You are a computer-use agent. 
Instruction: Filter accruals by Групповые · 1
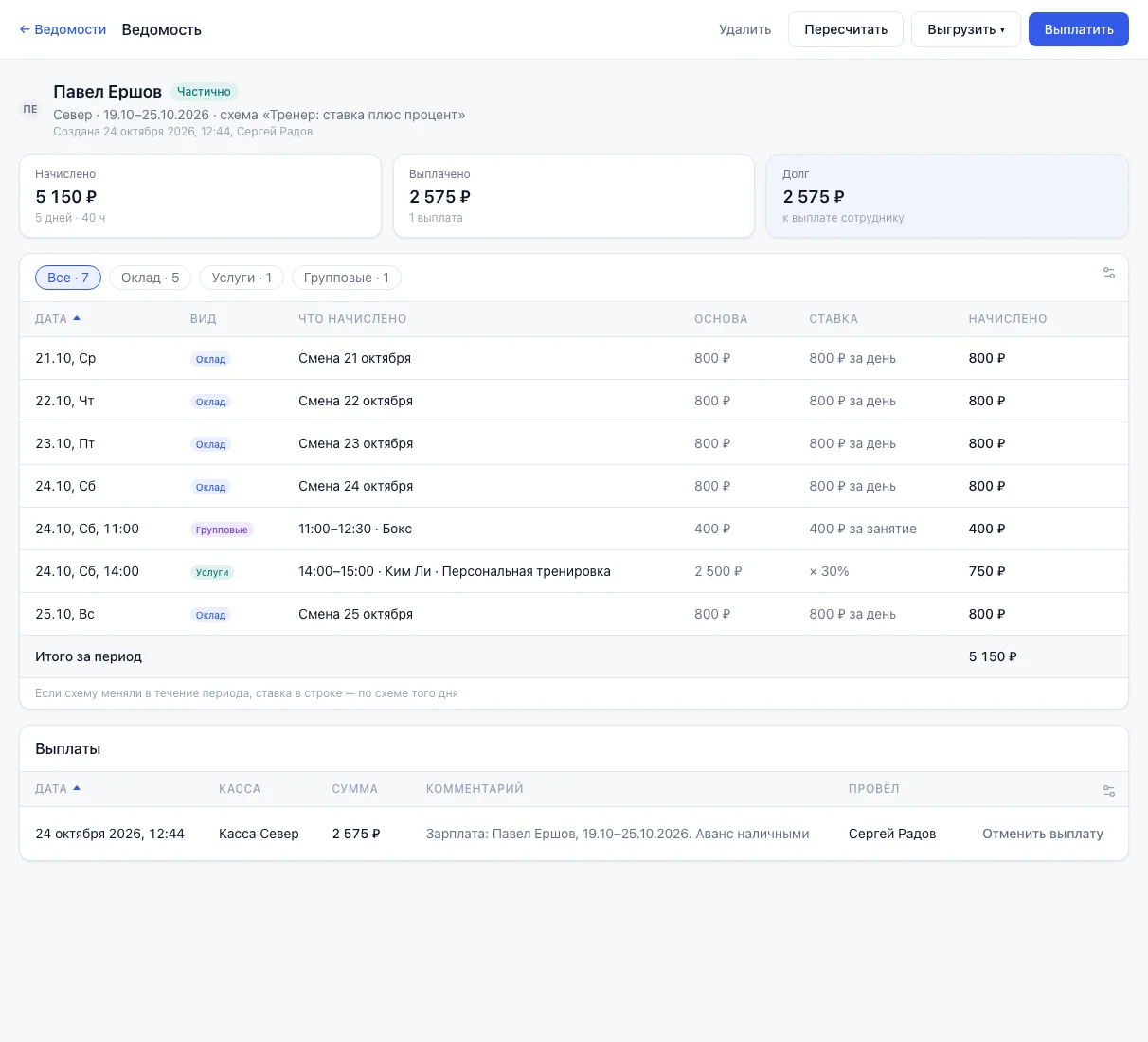coord(347,278)
